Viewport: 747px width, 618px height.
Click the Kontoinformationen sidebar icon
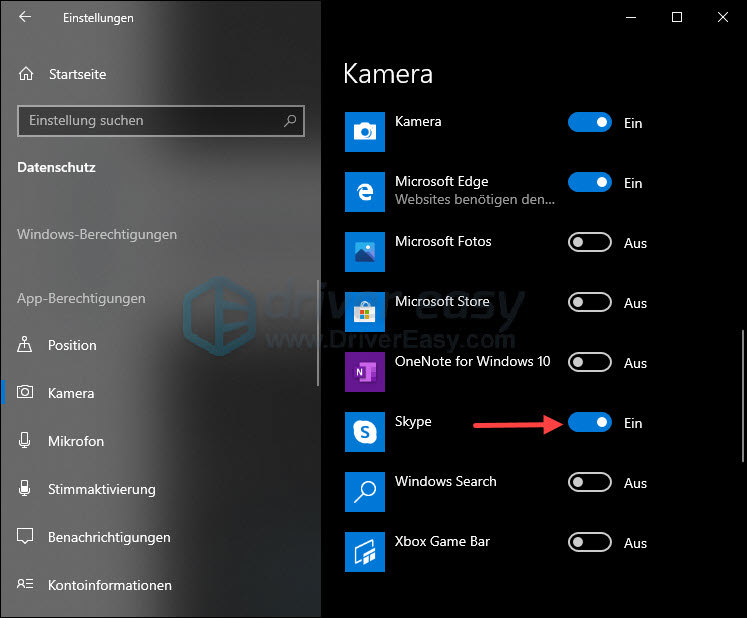click(25, 584)
